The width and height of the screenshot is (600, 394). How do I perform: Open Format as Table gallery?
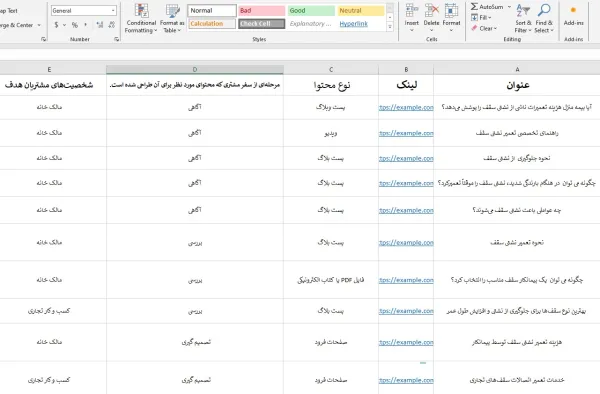point(172,19)
